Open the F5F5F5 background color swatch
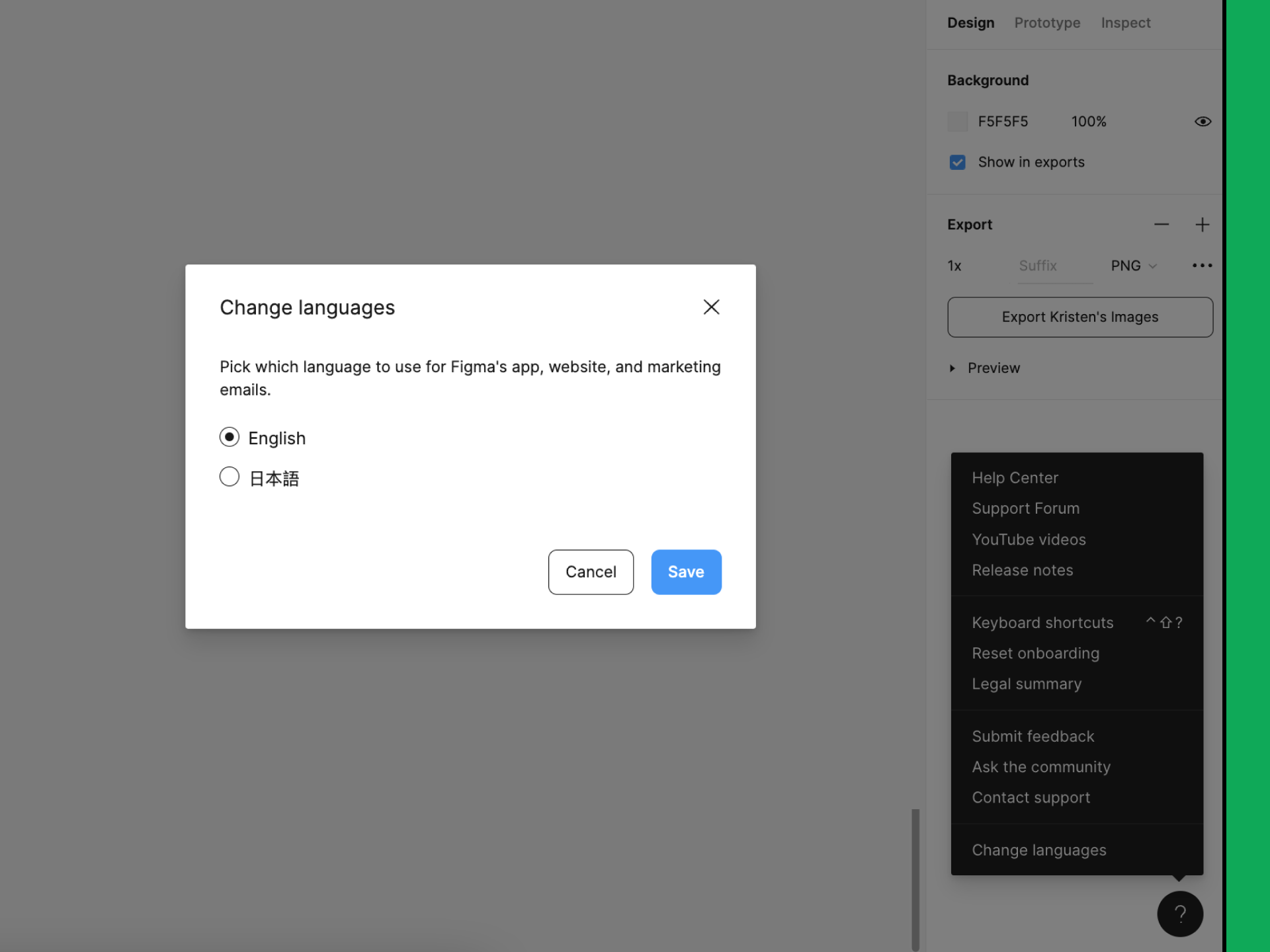Screen dimensions: 1270x952 pyautogui.click(x=958, y=121)
